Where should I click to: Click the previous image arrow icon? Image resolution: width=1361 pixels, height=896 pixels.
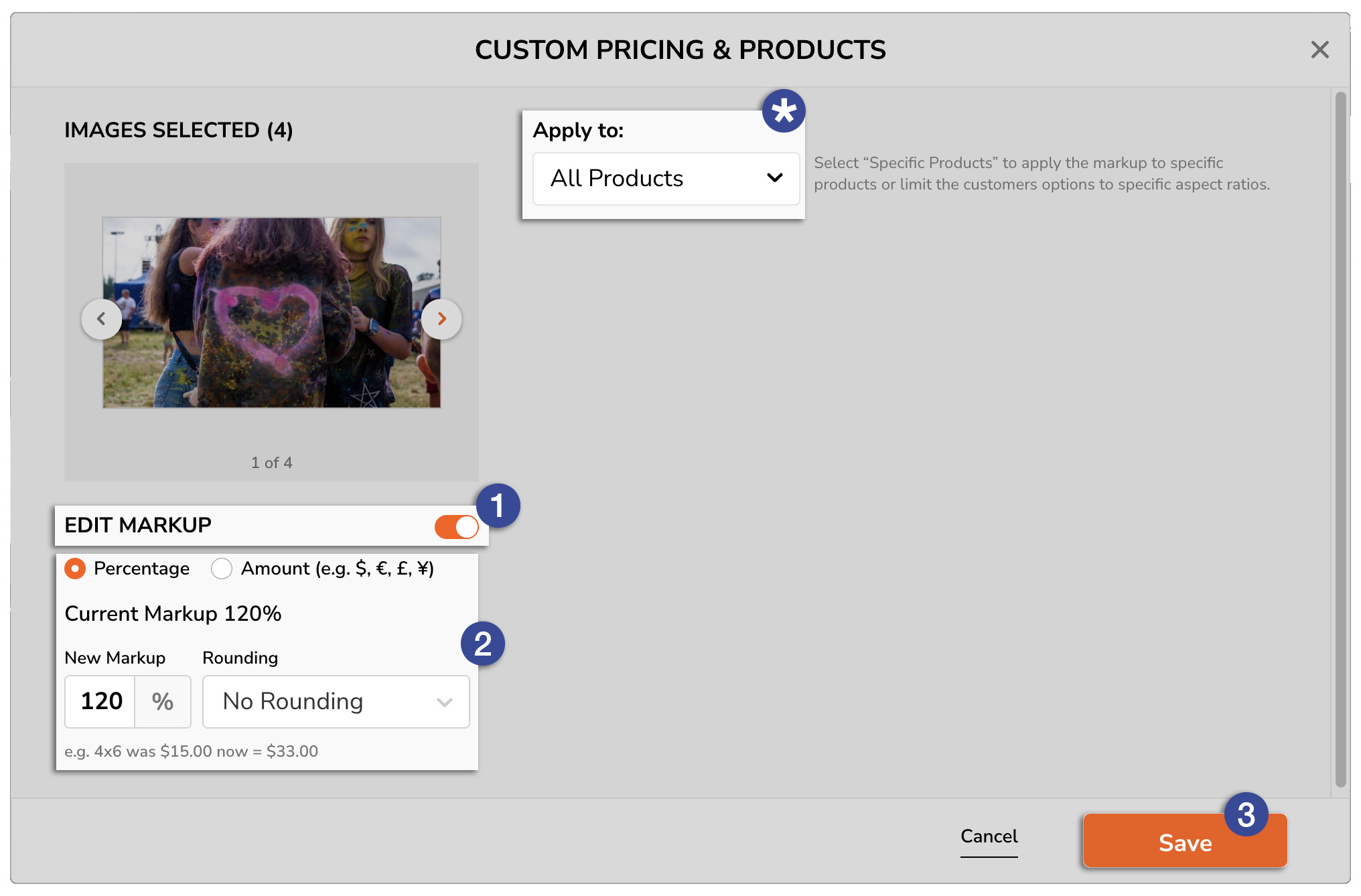point(100,319)
